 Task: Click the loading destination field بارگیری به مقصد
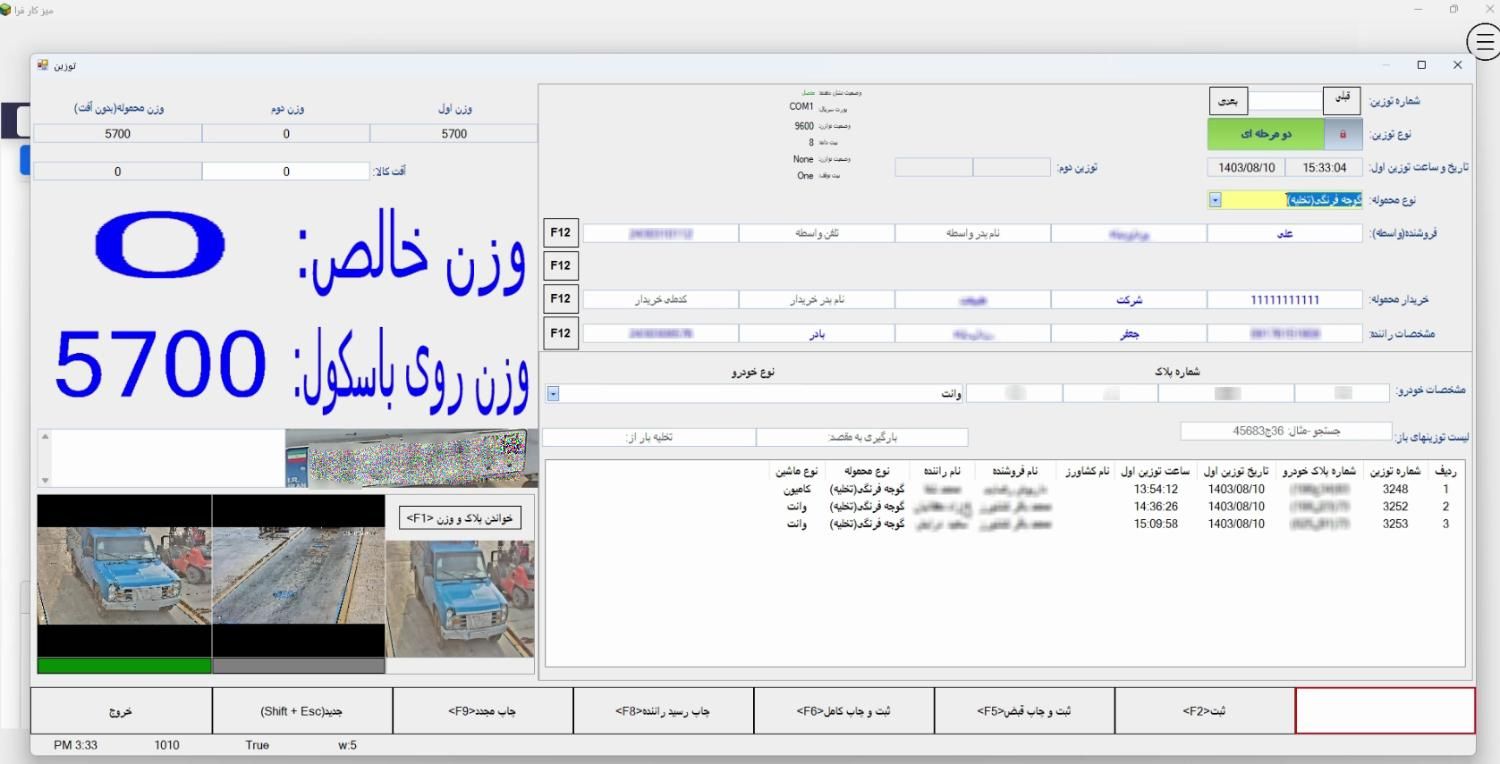[x=862, y=437]
